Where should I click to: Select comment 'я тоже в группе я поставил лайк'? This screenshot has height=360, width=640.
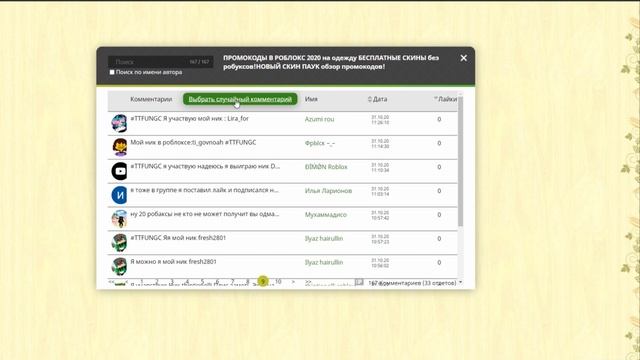pyautogui.click(x=204, y=190)
